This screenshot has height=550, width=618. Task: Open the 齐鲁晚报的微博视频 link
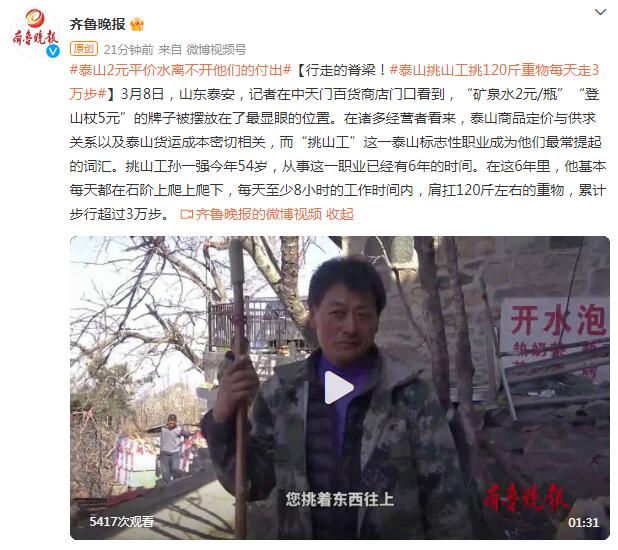[259, 214]
